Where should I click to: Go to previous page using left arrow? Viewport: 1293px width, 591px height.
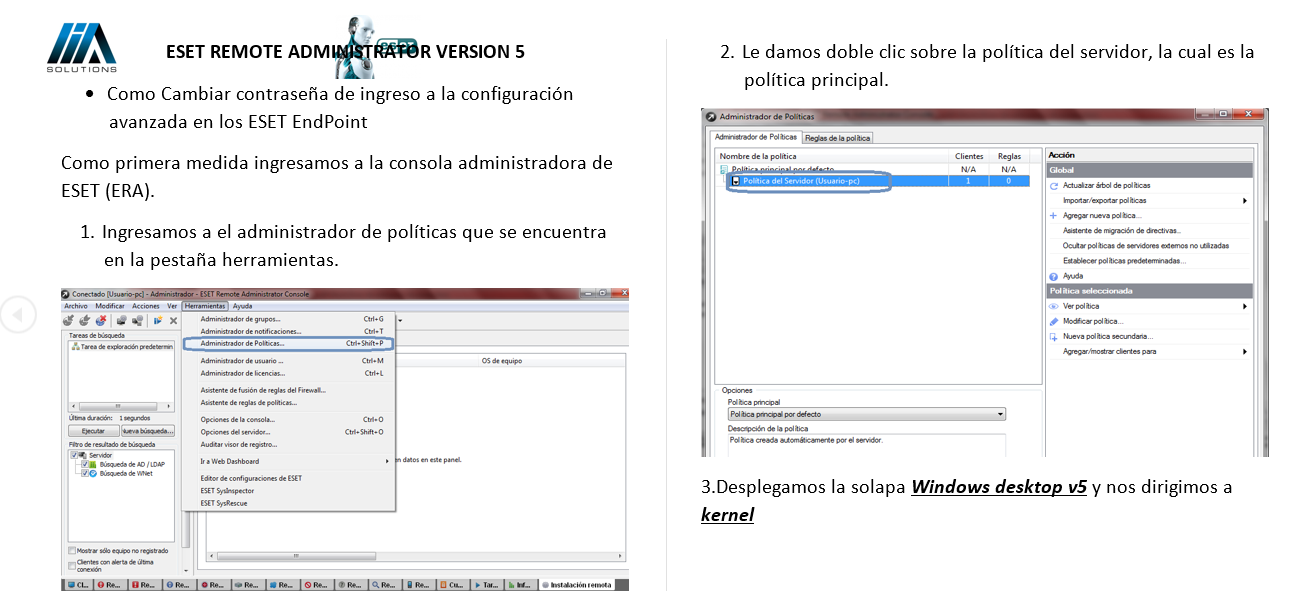[x=16, y=314]
